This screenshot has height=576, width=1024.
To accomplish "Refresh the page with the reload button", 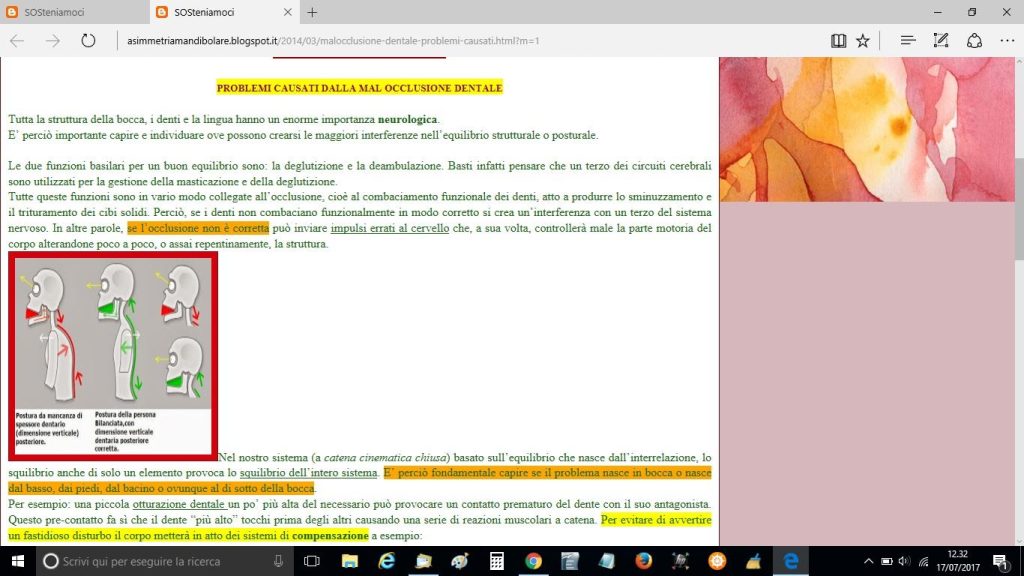I will 88,41.
